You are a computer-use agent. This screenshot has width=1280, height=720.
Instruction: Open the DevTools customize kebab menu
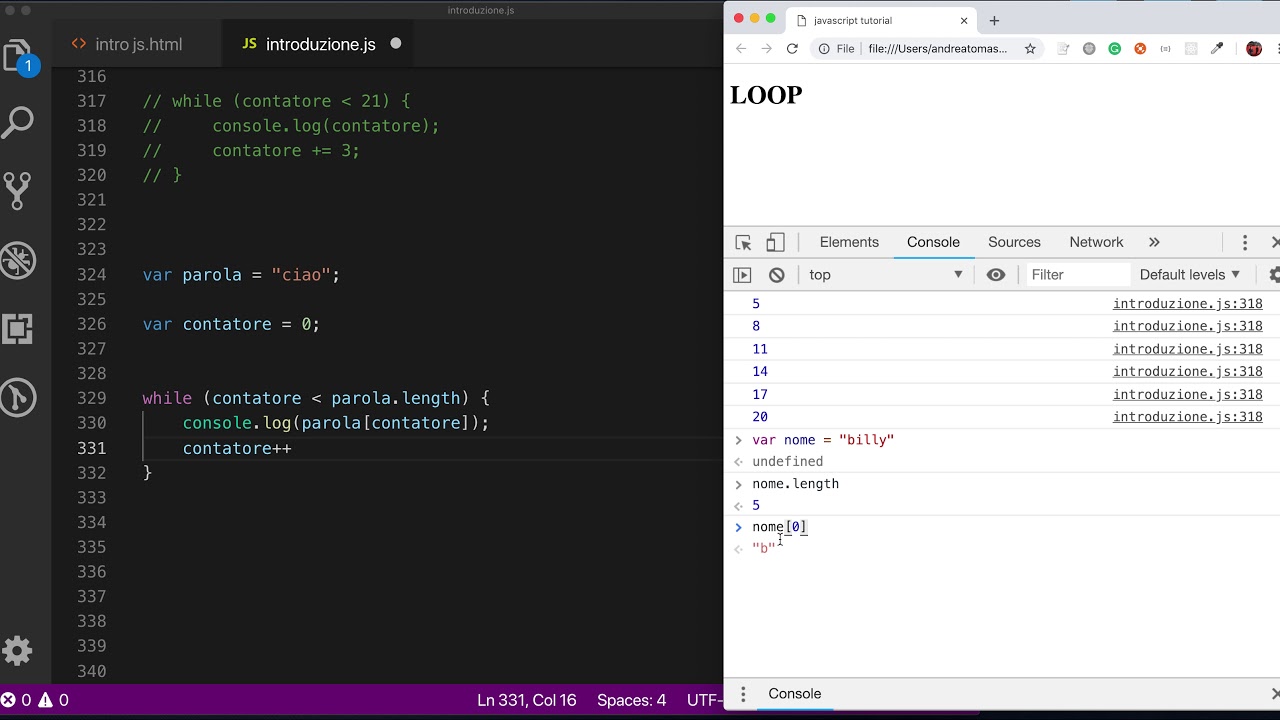click(1245, 243)
